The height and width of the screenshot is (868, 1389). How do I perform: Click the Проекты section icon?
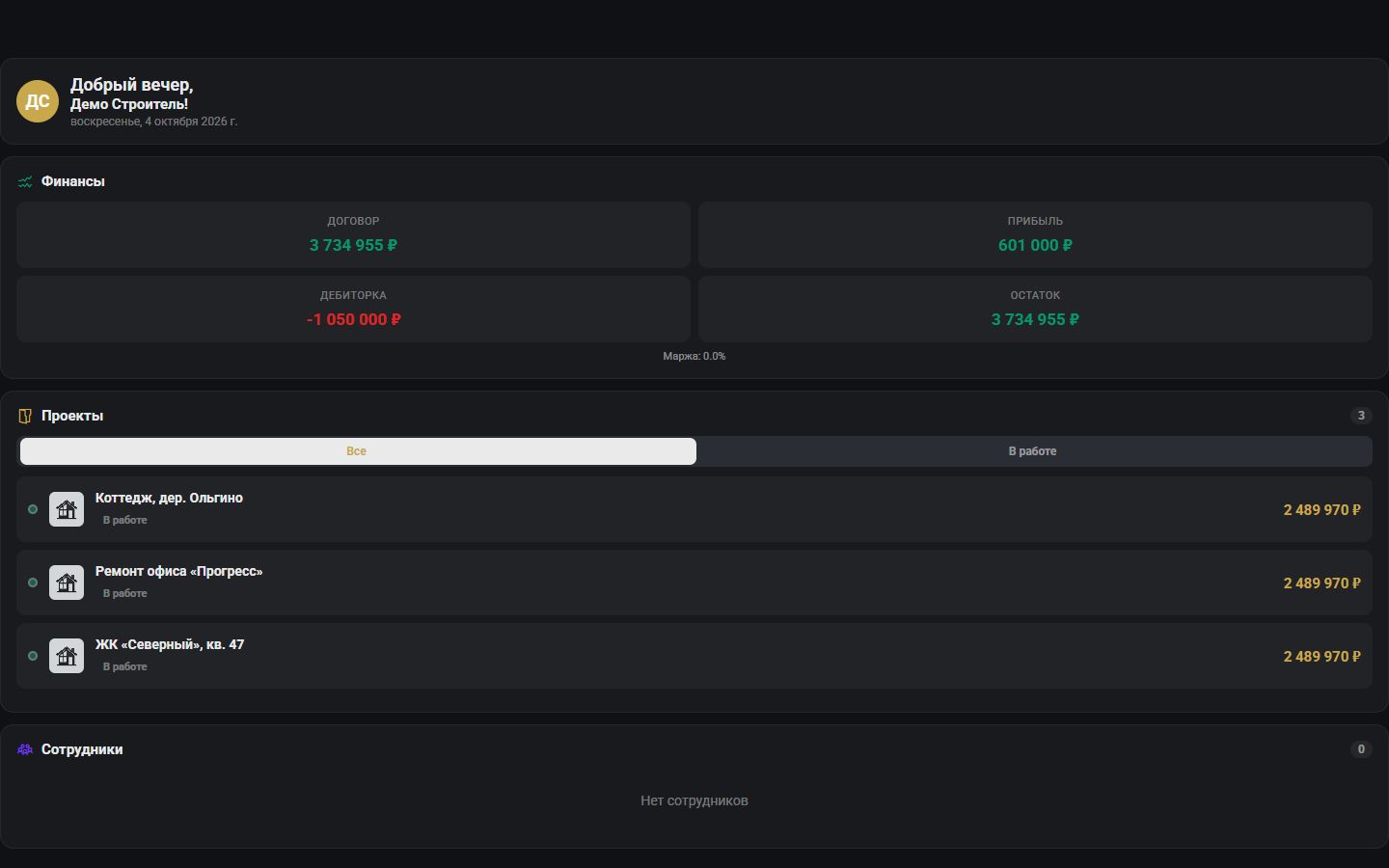coord(25,416)
